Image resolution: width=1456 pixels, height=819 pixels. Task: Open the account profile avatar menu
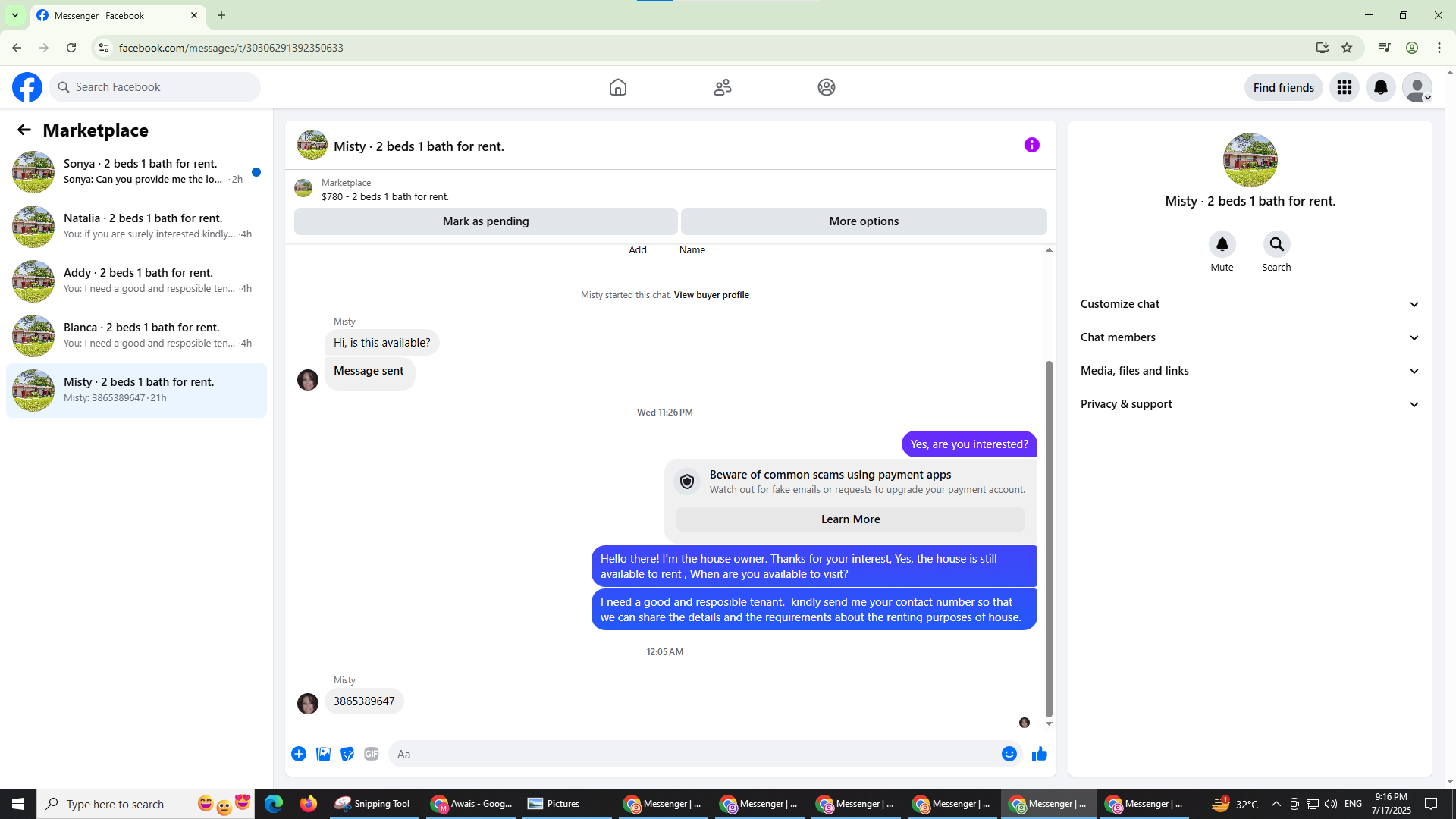pyautogui.click(x=1417, y=87)
